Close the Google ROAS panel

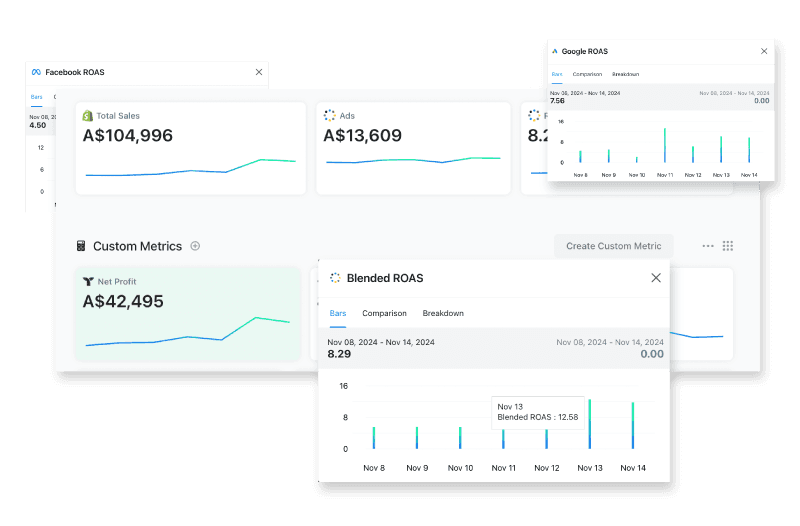[x=764, y=51]
